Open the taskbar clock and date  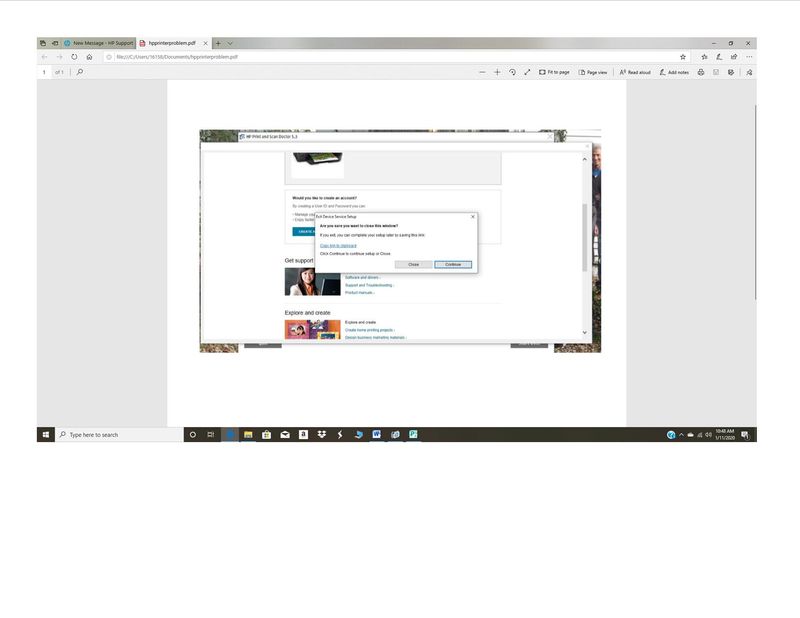pos(724,435)
